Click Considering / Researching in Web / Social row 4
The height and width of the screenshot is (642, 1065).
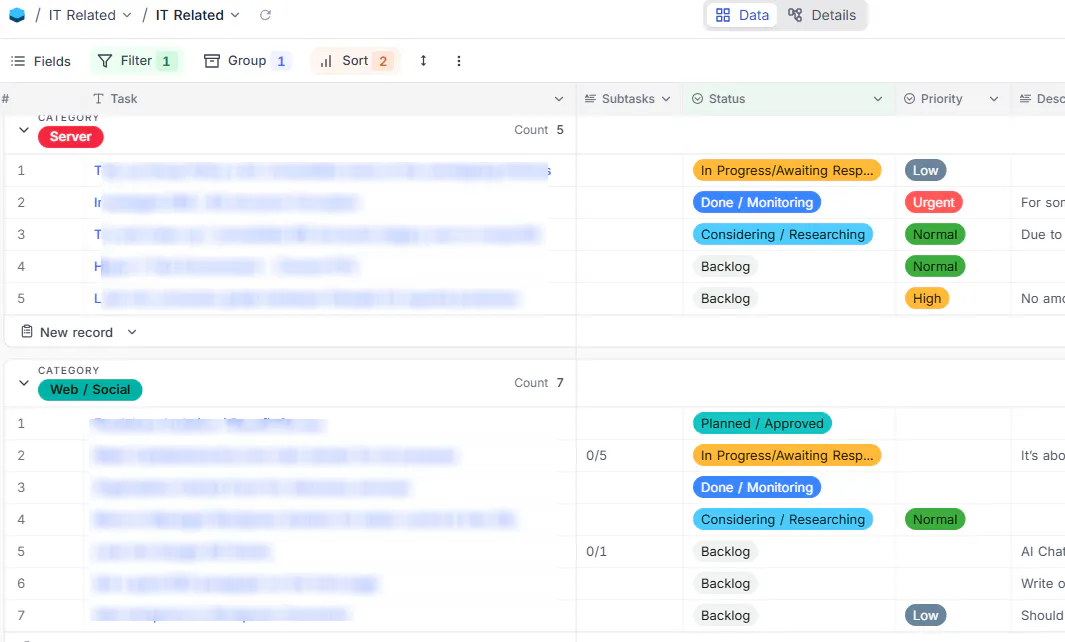782,519
